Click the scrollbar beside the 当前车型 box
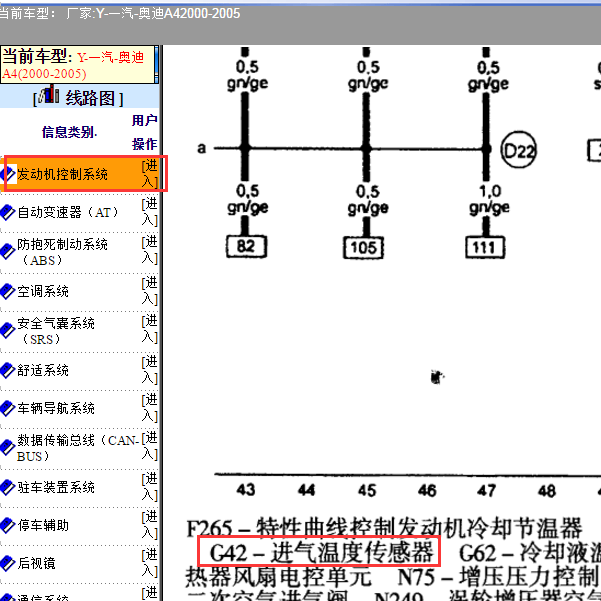 [156, 64]
